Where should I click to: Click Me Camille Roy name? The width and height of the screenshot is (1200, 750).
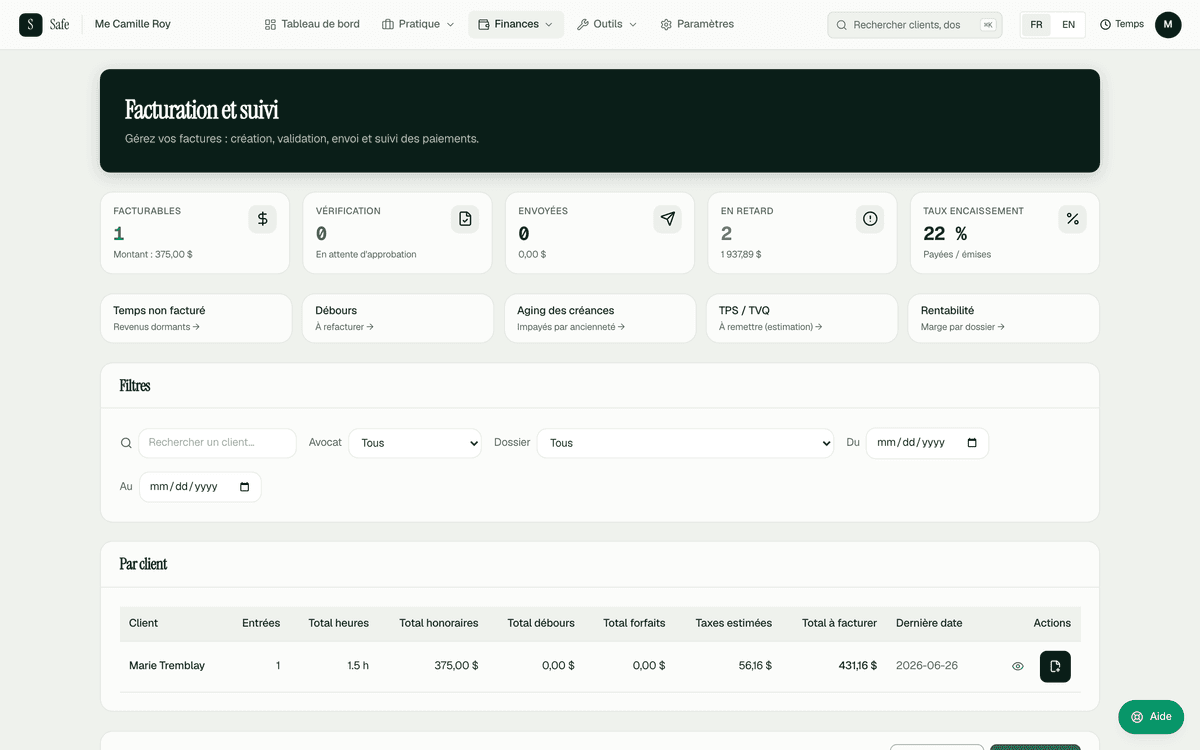click(x=132, y=24)
